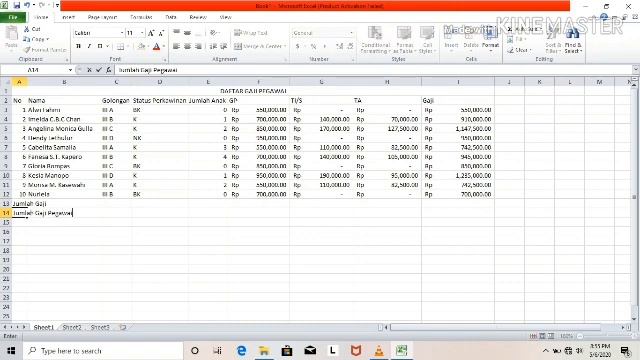This screenshot has height=360, width=640.
Task: Open Insert Function fx dialog
Action: coord(109,70)
